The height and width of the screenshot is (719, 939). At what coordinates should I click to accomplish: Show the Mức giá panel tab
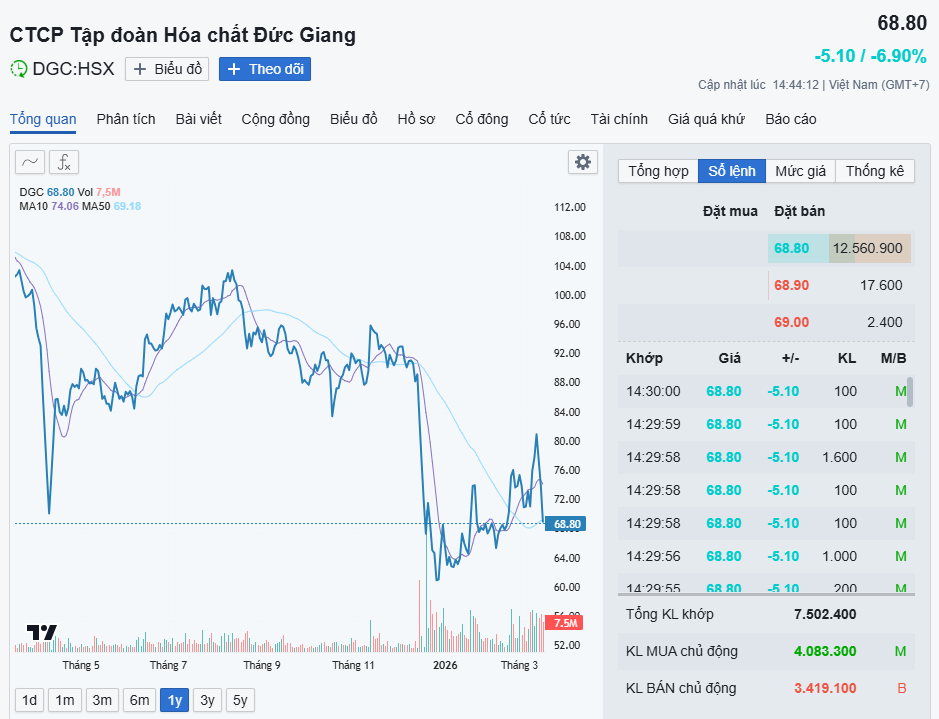point(800,171)
